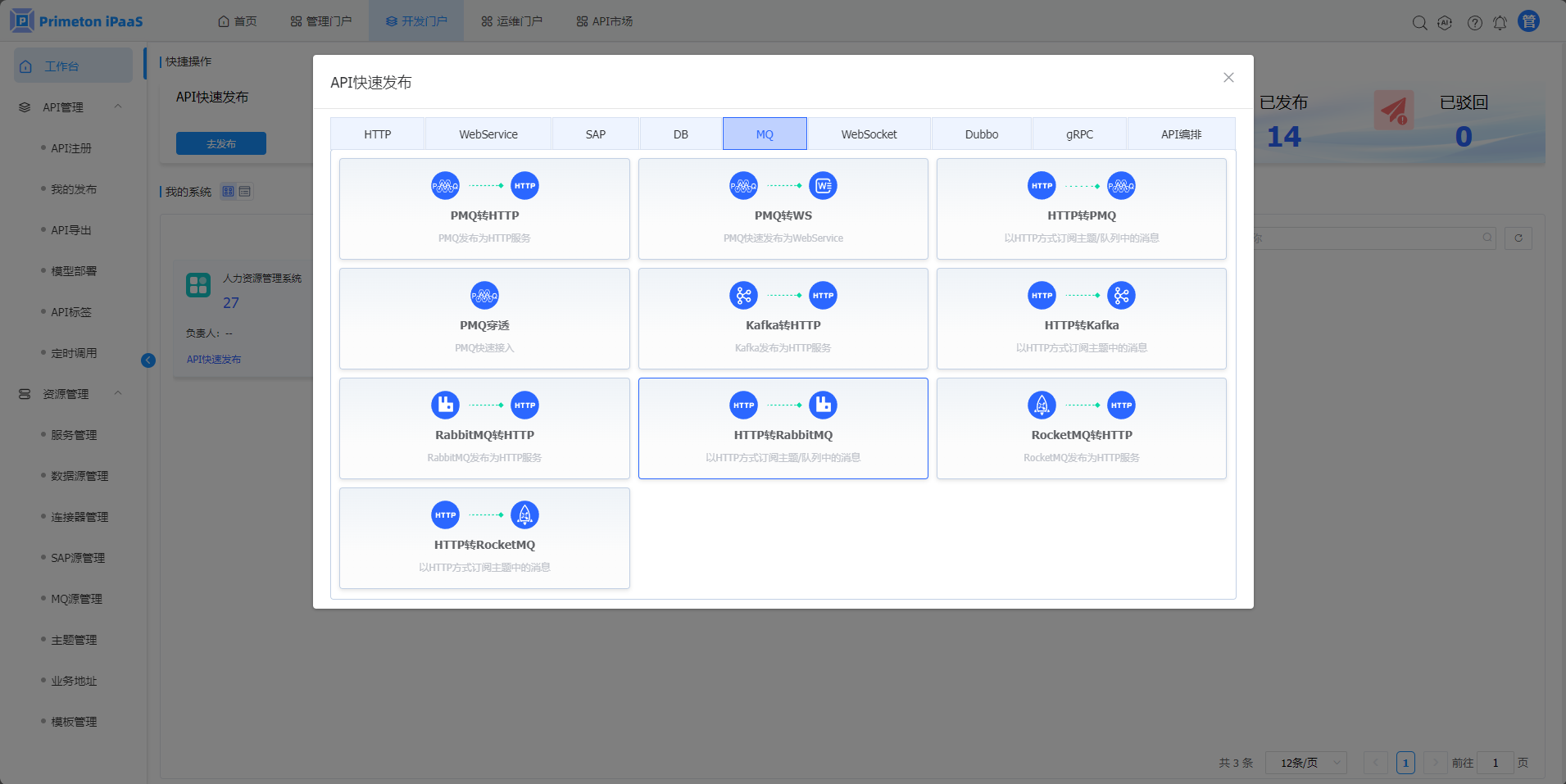The image size is (1566, 784).
Task: Open the notification bell icon
Action: (1500, 23)
